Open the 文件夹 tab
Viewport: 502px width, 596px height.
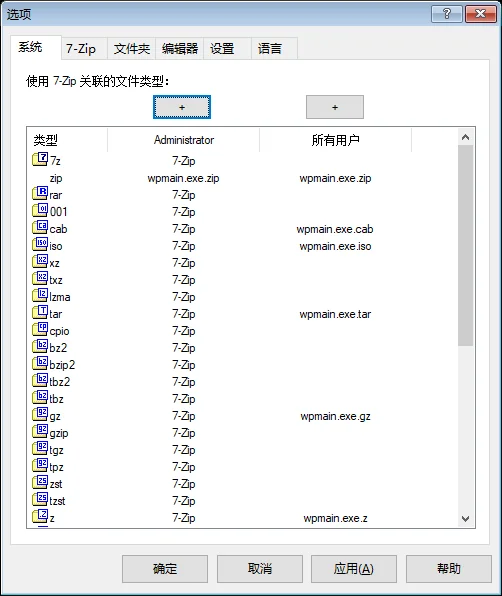click(x=131, y=49)
